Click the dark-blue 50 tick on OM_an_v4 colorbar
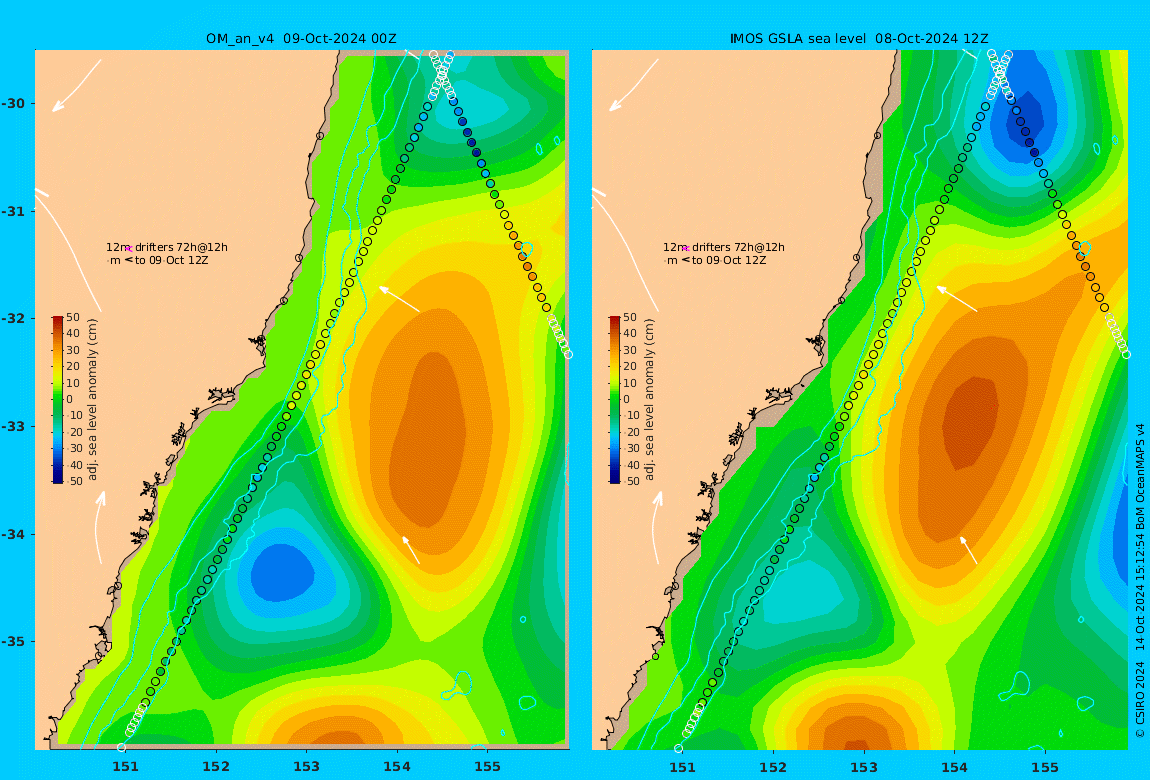 point(75,482)
